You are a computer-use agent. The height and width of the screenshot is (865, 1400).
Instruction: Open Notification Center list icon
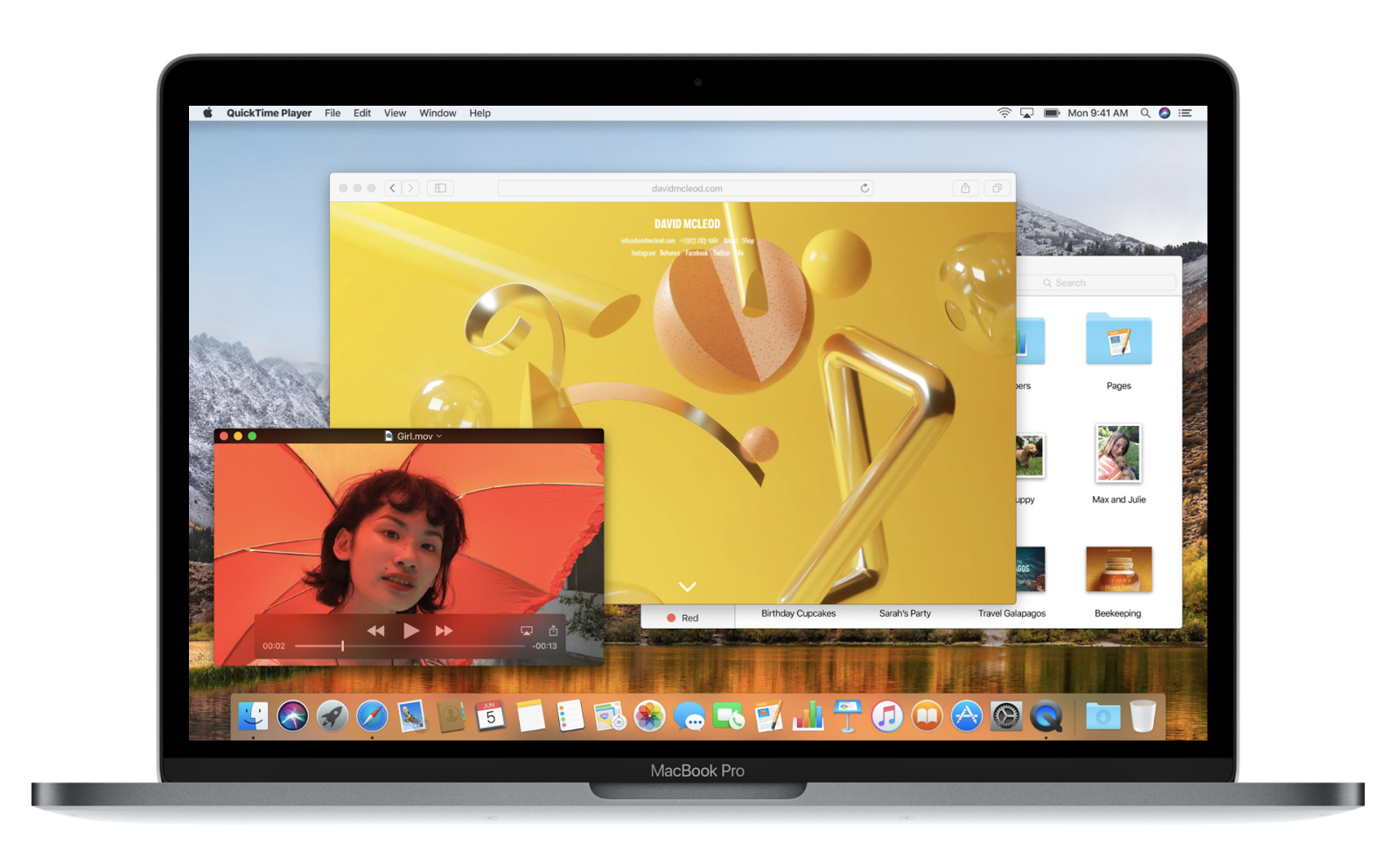point(1185,113)
